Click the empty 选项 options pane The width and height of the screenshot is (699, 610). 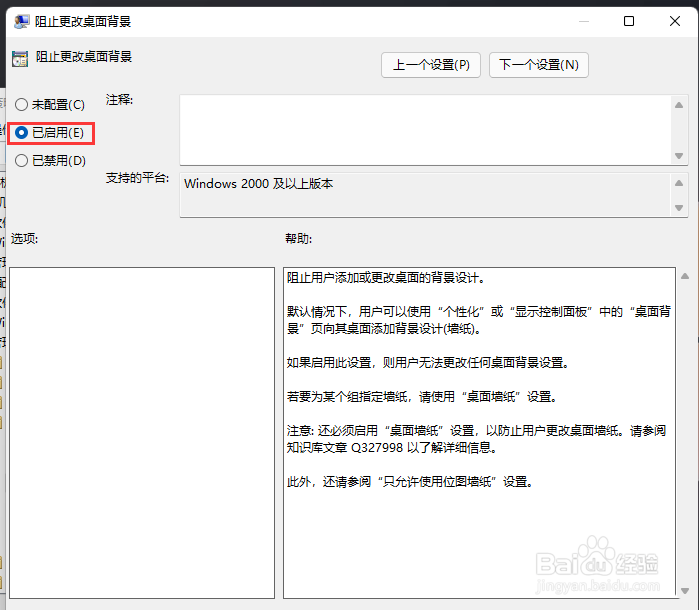point(142,433)
